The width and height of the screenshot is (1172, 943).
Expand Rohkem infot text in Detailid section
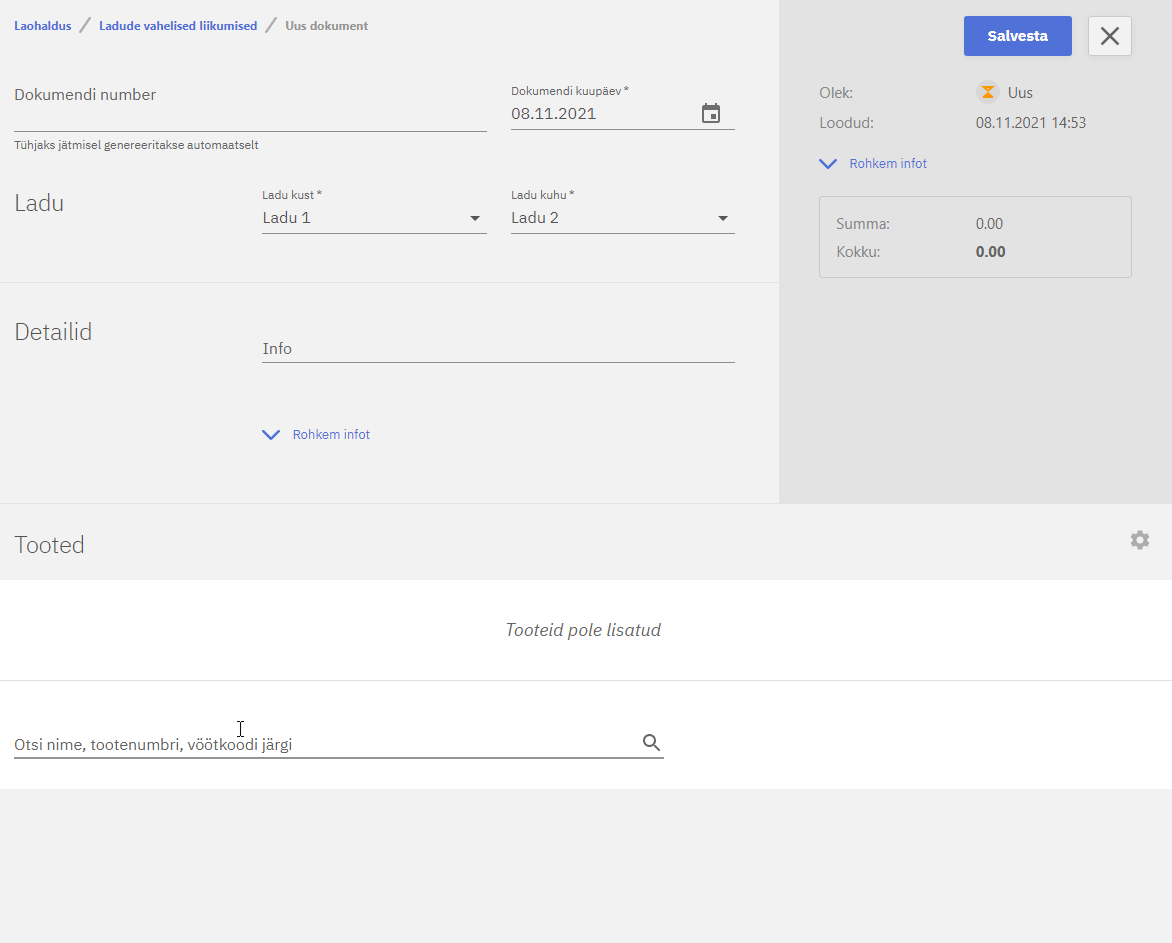(331, 435)
